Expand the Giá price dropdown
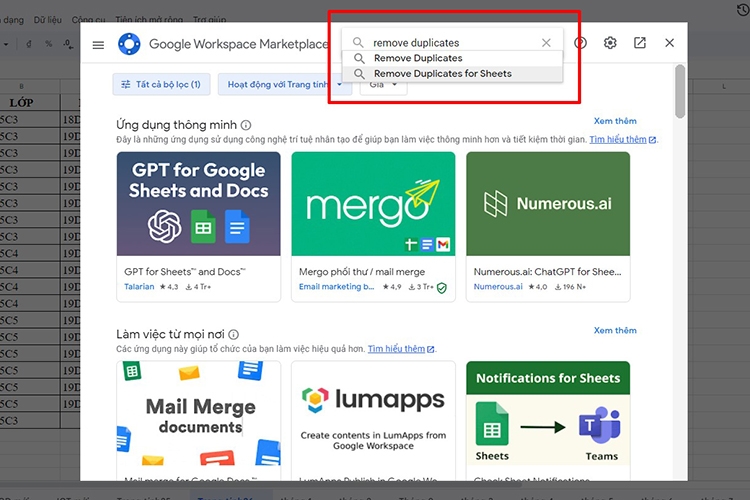This screenshot has width=750, height=500. click(x=383, y=85)
